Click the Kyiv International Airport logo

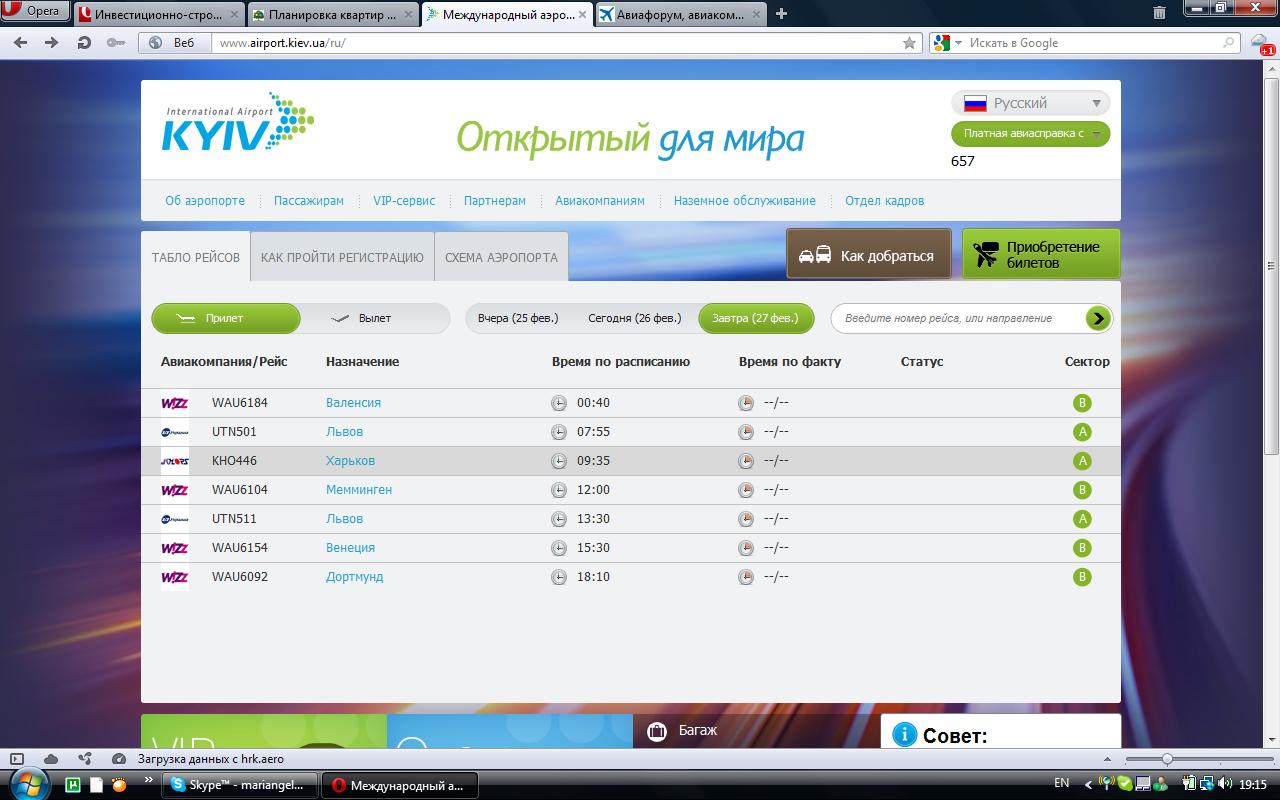pos(238,124)
